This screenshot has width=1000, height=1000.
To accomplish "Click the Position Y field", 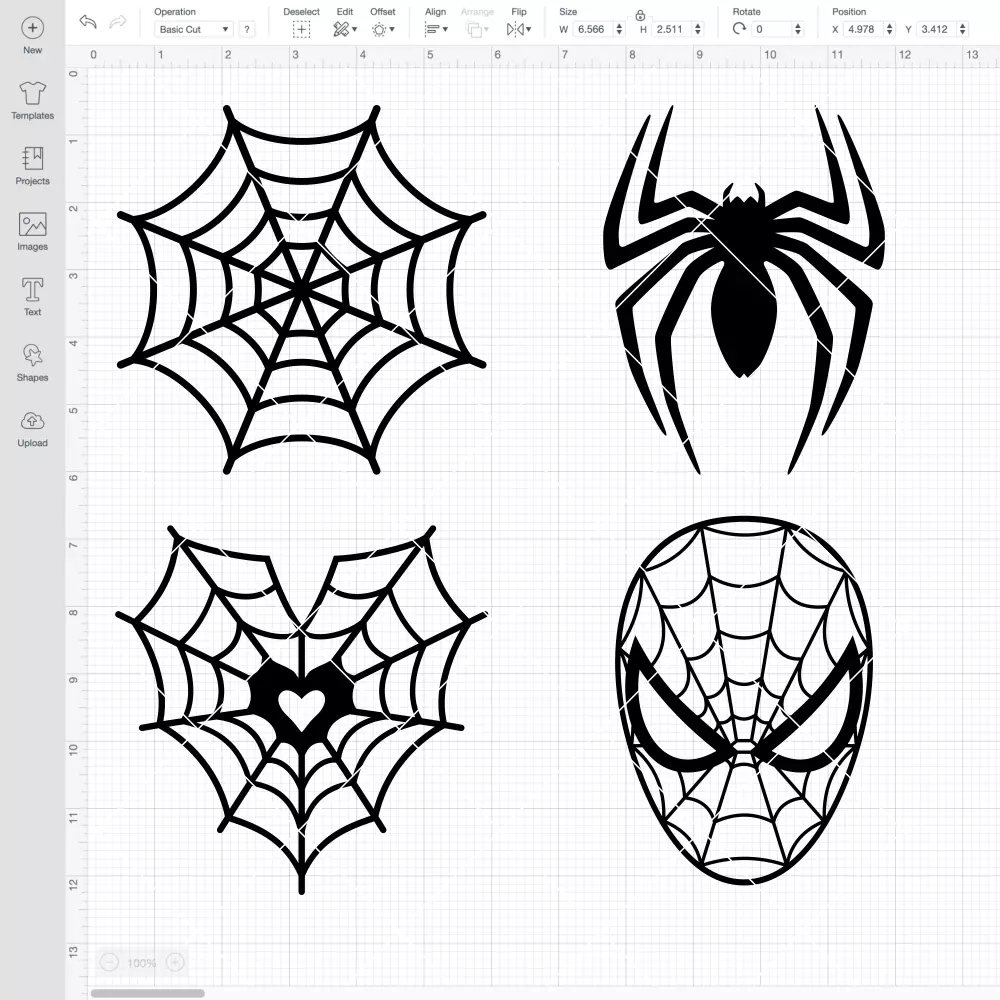I will coord(937,29).
